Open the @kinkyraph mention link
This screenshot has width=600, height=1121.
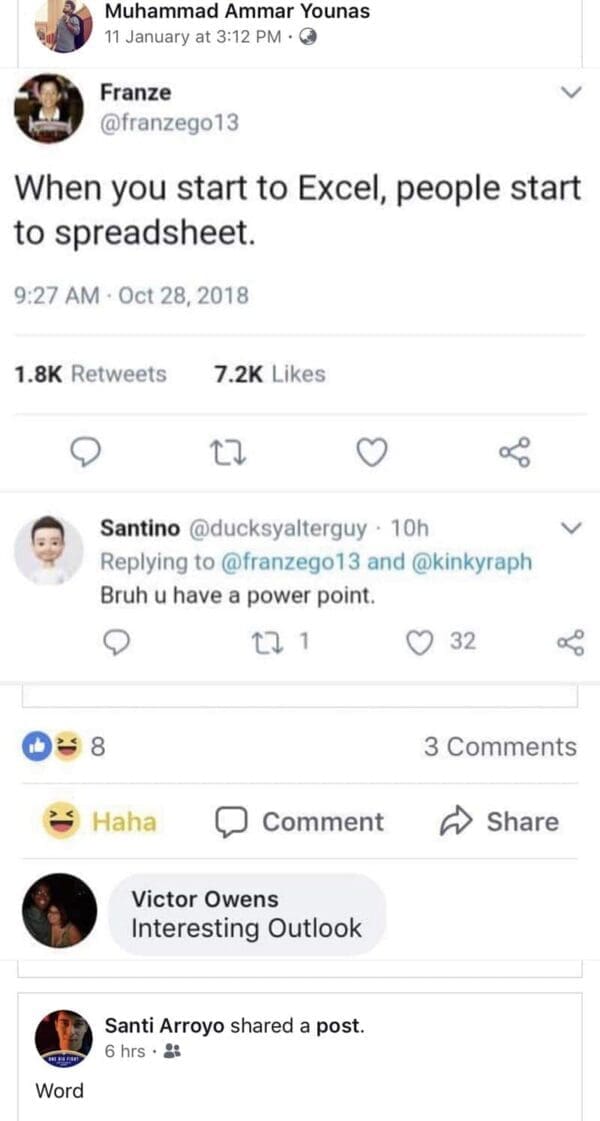click(471, 561)
